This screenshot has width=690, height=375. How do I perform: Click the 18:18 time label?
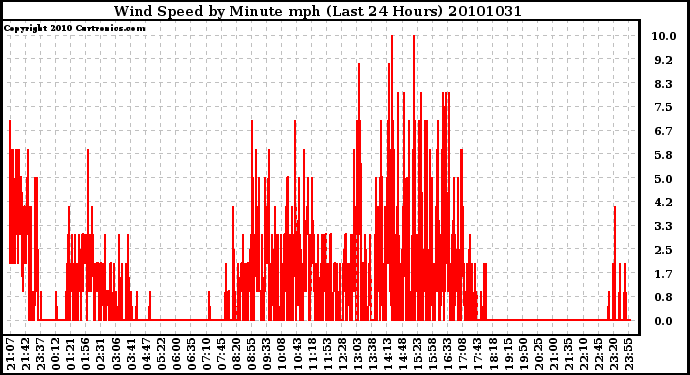[x=492, y=355]
